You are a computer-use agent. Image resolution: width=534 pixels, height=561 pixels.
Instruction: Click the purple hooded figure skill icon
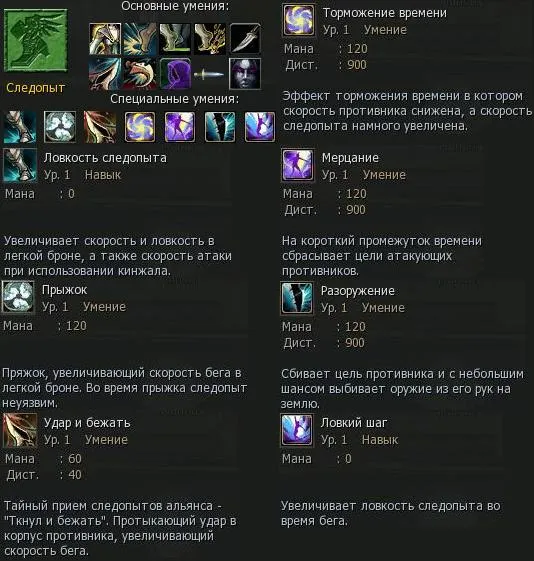pos(175,74)
